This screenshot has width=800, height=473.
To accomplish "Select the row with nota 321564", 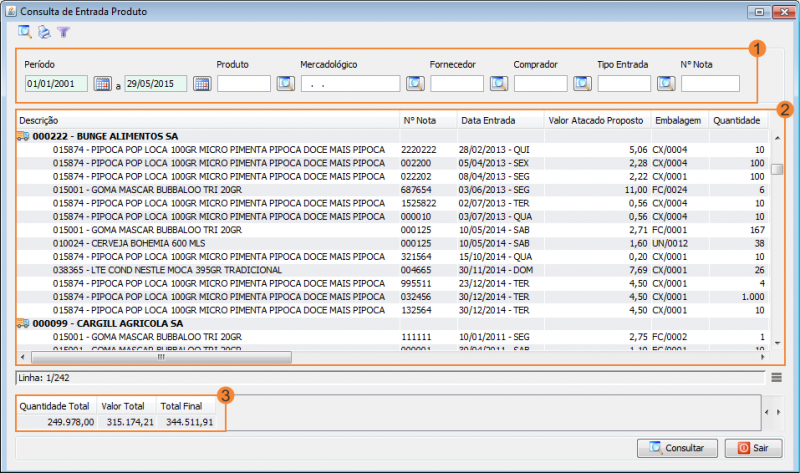I will (392, 257).
